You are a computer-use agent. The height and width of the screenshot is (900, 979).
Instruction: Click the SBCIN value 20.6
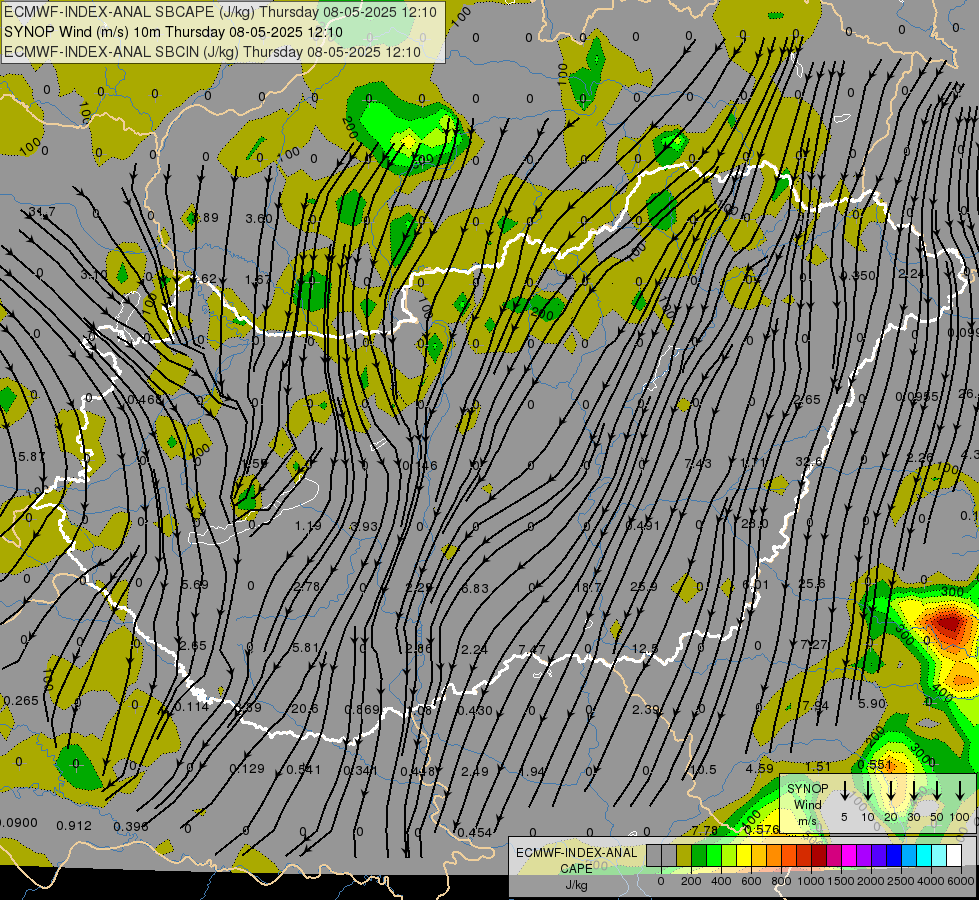tap(305, 708)
